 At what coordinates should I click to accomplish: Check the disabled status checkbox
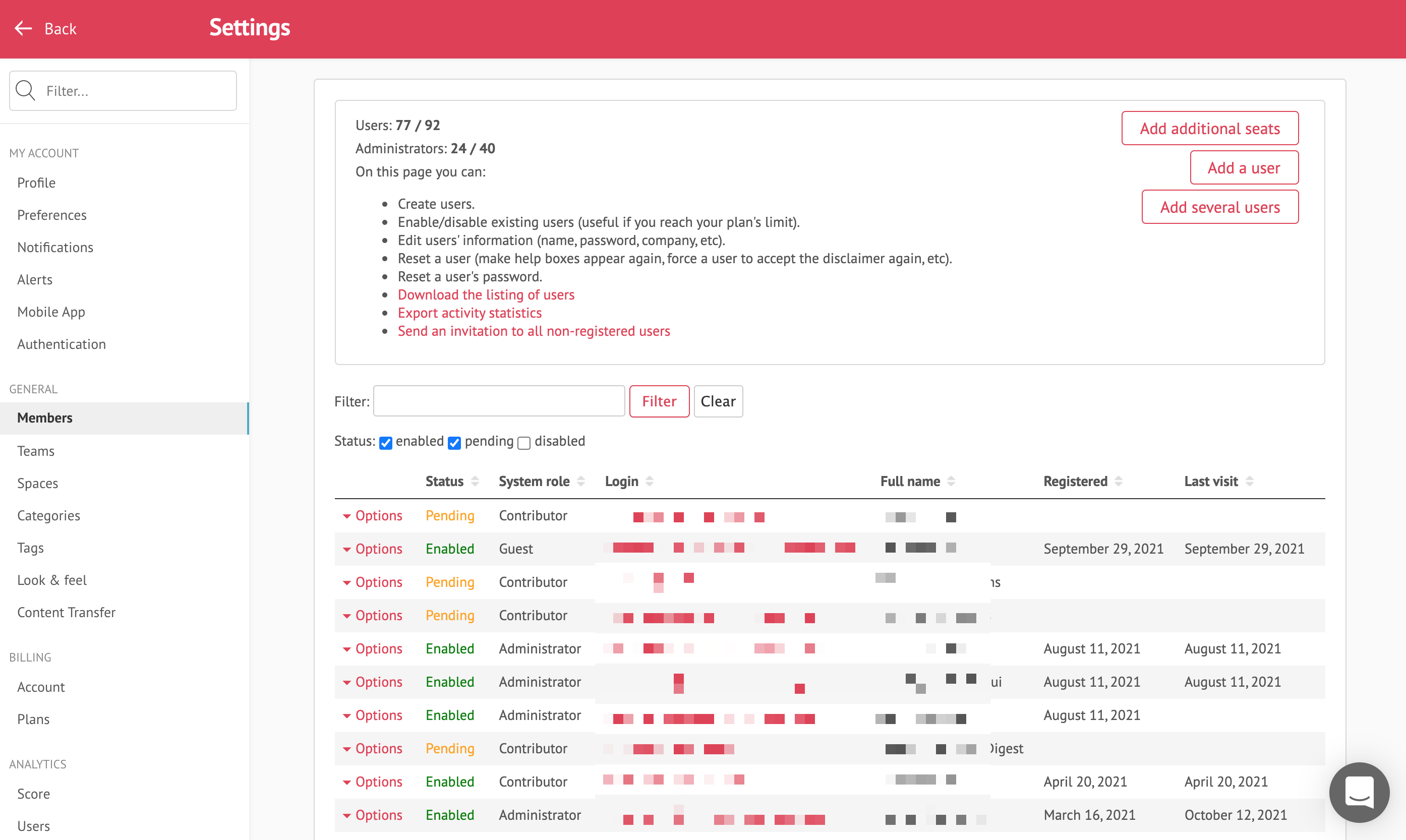coord(524,443)
